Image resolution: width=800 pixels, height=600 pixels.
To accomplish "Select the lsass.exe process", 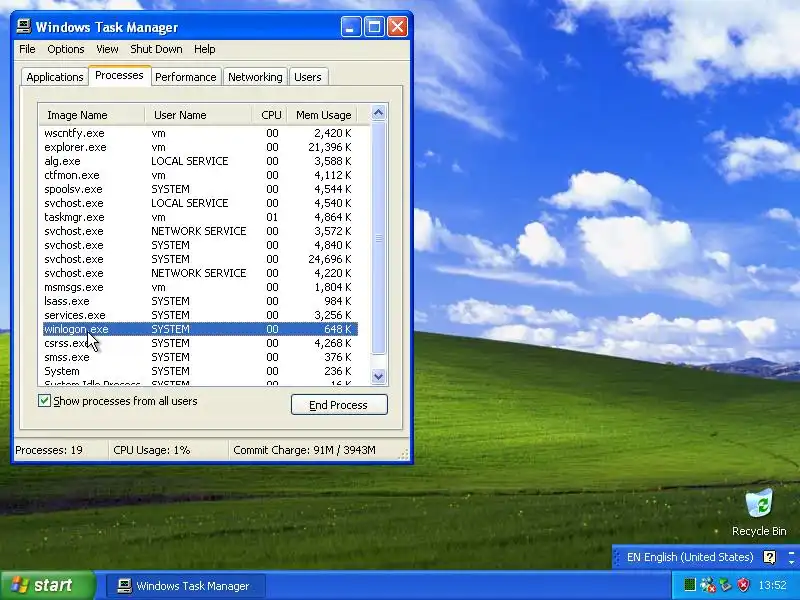I will [x=201, y=302].
